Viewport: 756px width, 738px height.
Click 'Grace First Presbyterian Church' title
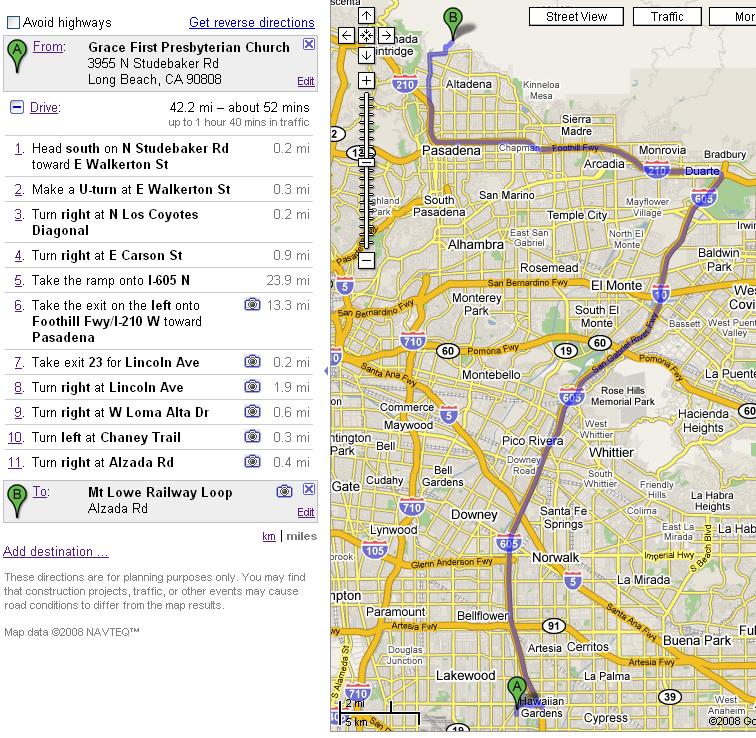tap(189, 47)
